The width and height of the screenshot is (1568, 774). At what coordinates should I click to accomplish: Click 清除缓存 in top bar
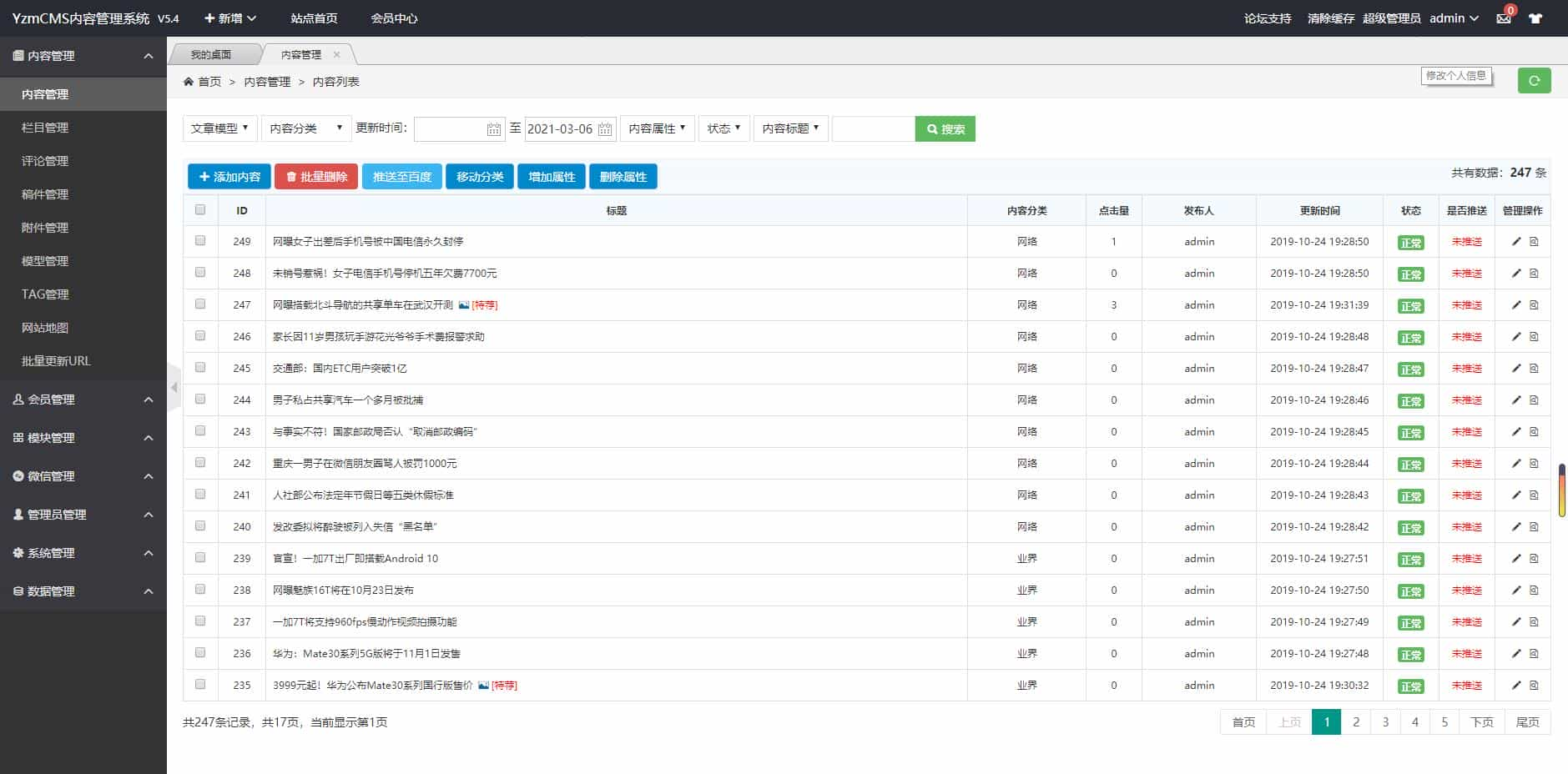(1330, 18)
